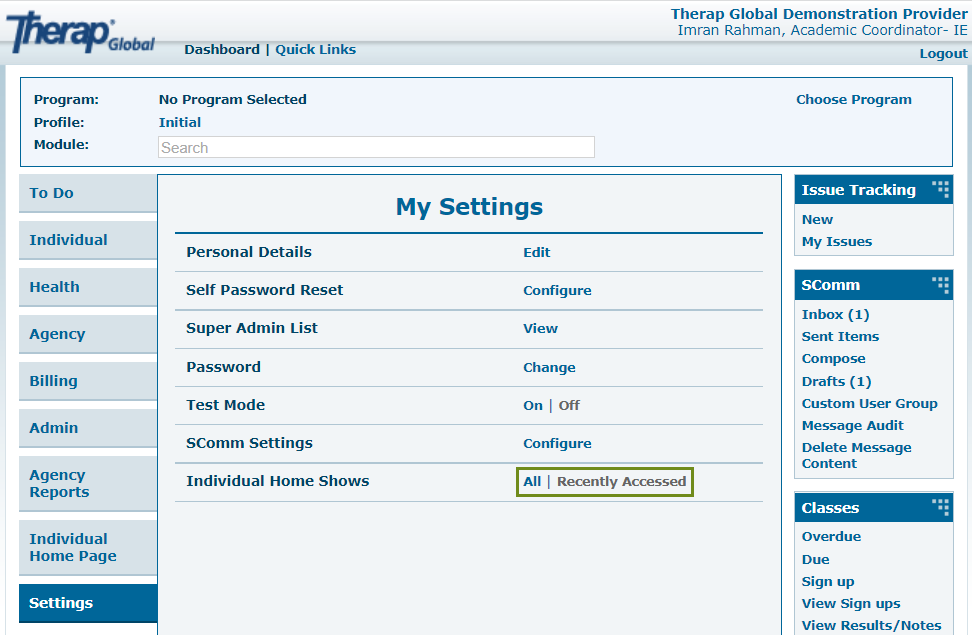Click Delete Message Content
This screenshot has width=972, height=635.
click(x=857, y=456)
